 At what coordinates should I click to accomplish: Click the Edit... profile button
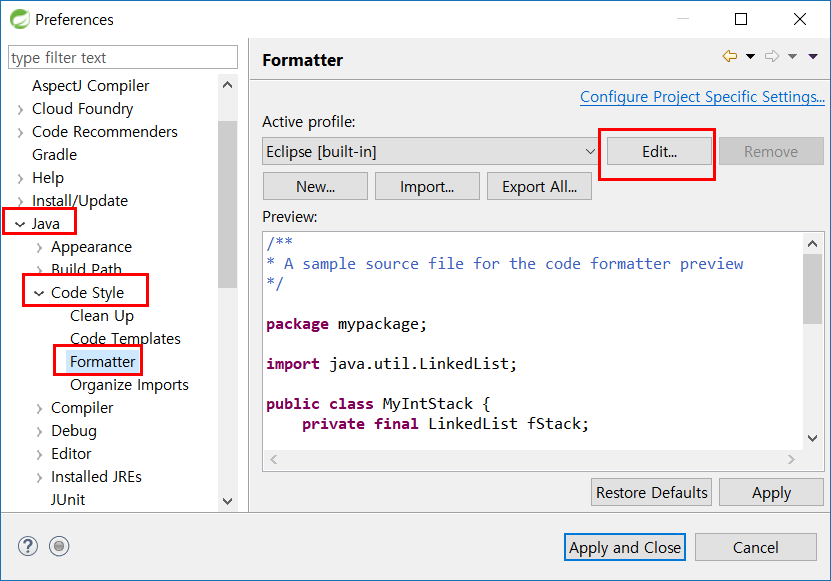coord(659,152)
